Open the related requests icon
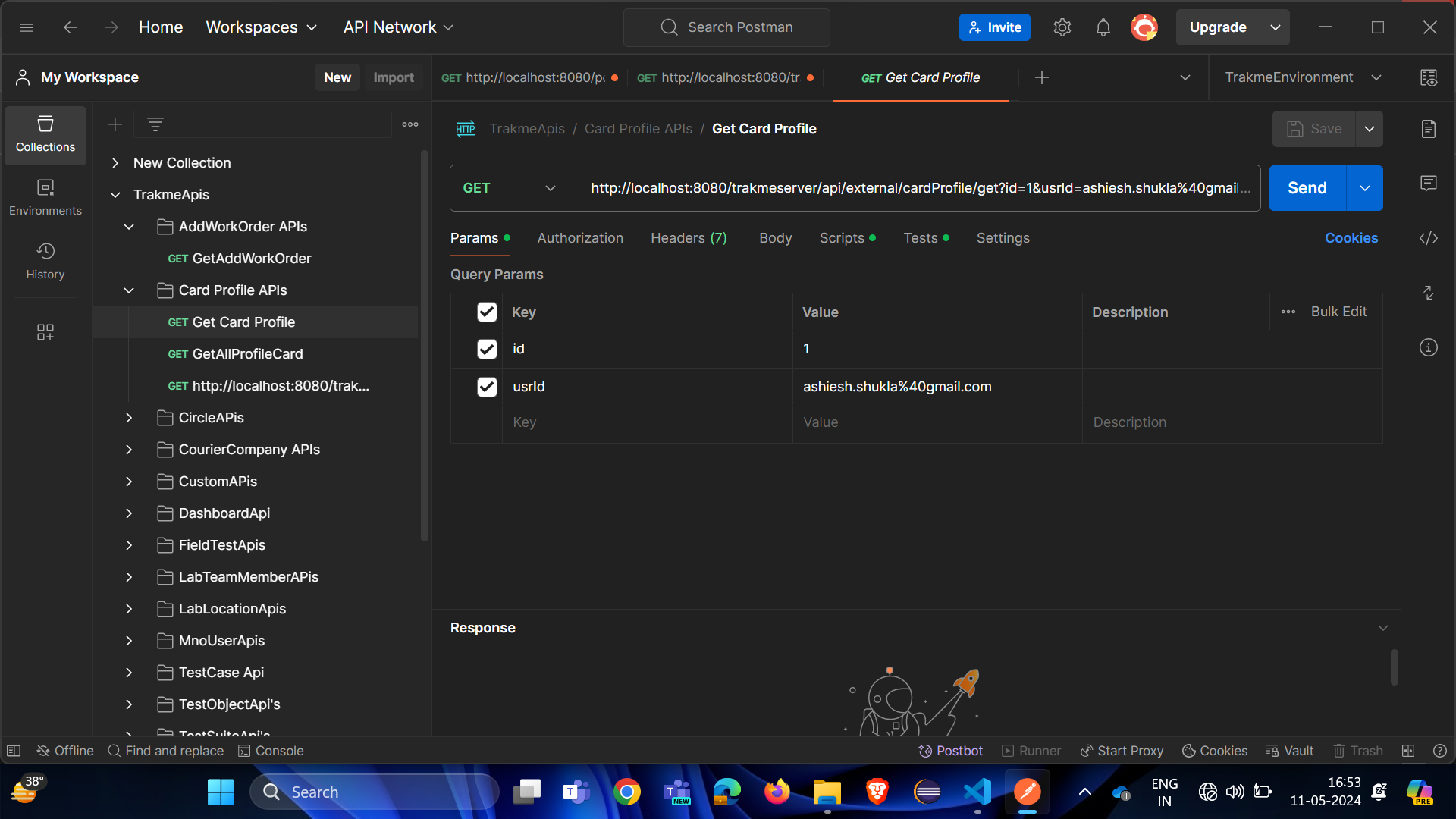 pyautogui.click(x=1429, y=293)
